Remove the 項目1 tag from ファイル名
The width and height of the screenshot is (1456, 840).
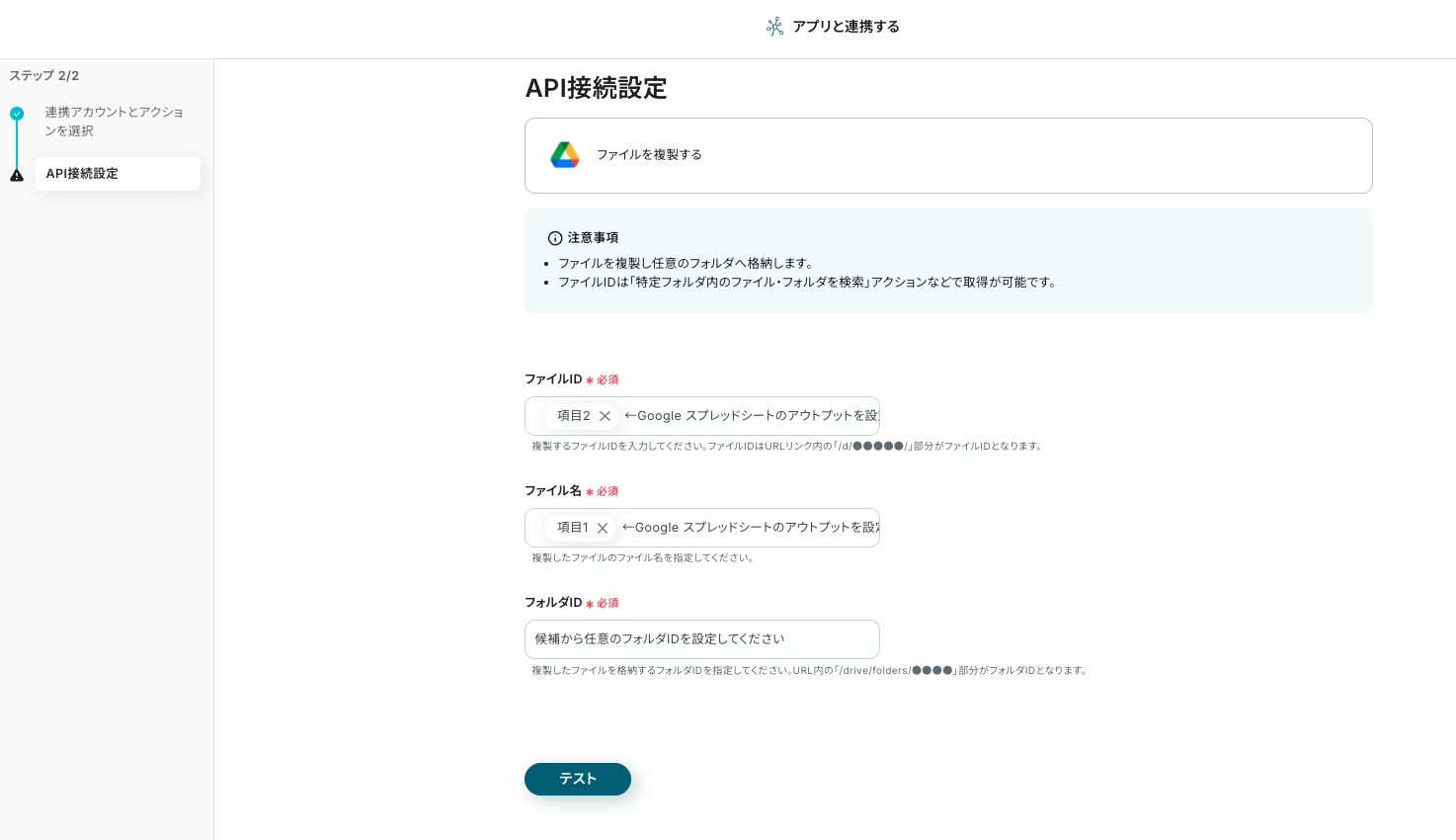603,528
